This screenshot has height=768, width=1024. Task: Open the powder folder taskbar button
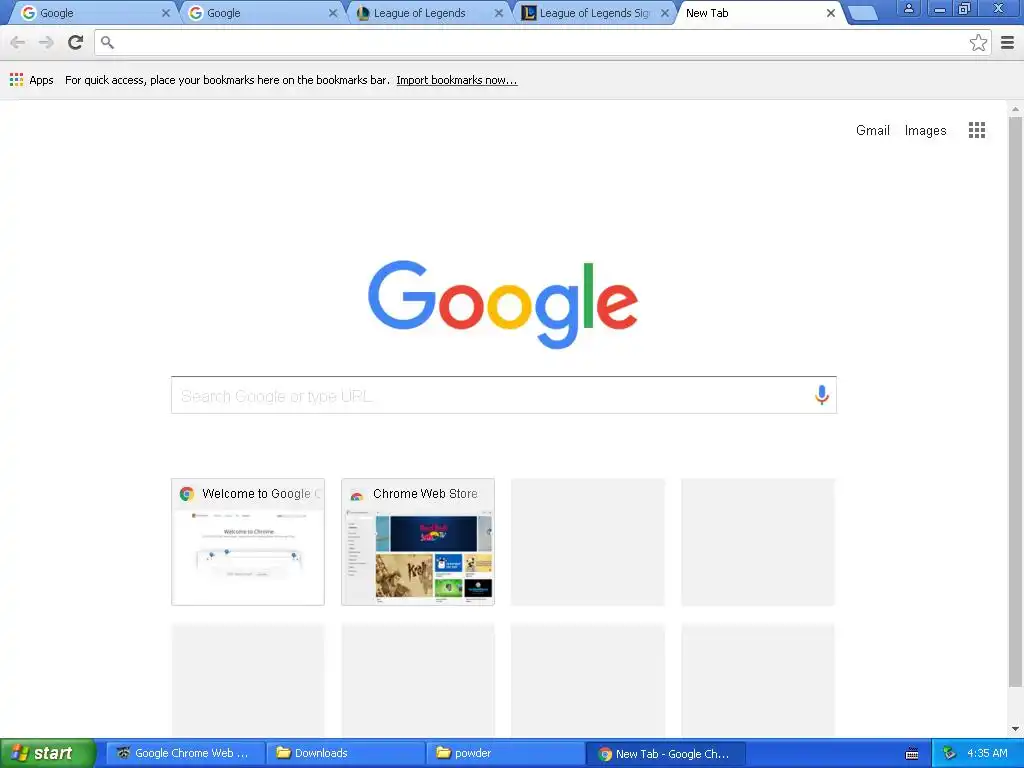click(505, 754)
